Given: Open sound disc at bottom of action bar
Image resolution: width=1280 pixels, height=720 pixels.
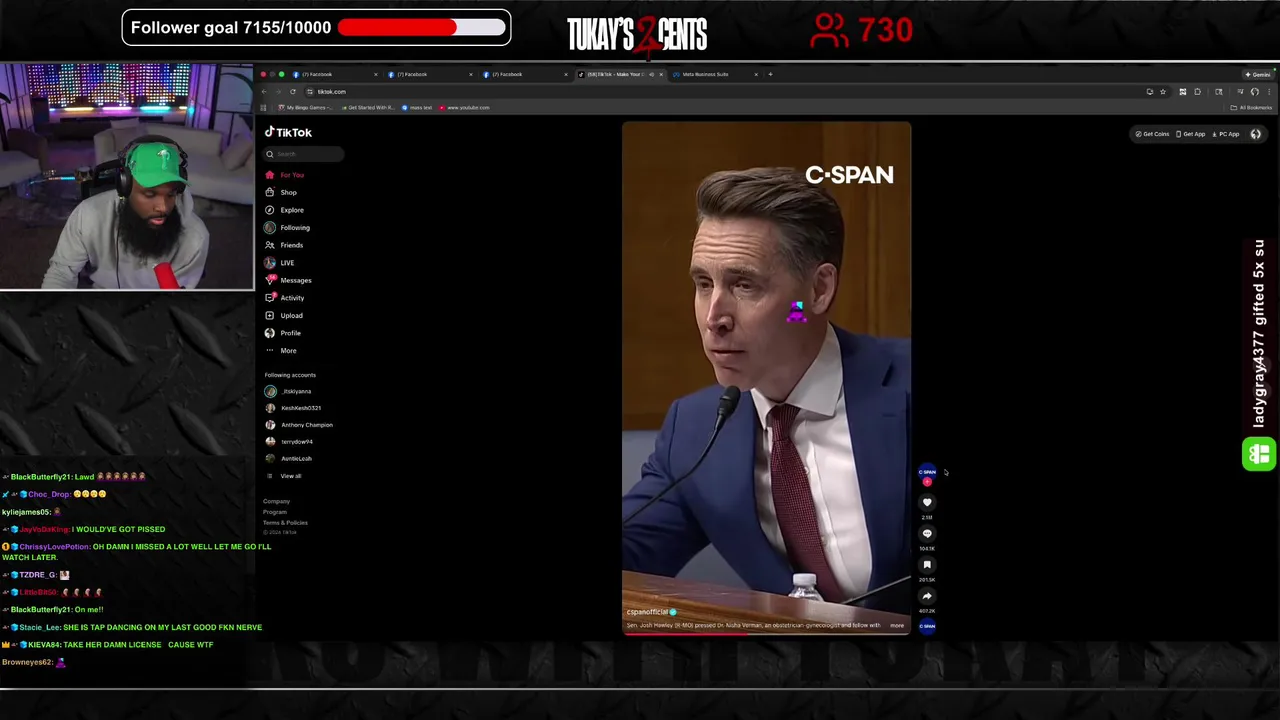Looking at the screenshot, I should pyautogui.click(x=927, y=626).
